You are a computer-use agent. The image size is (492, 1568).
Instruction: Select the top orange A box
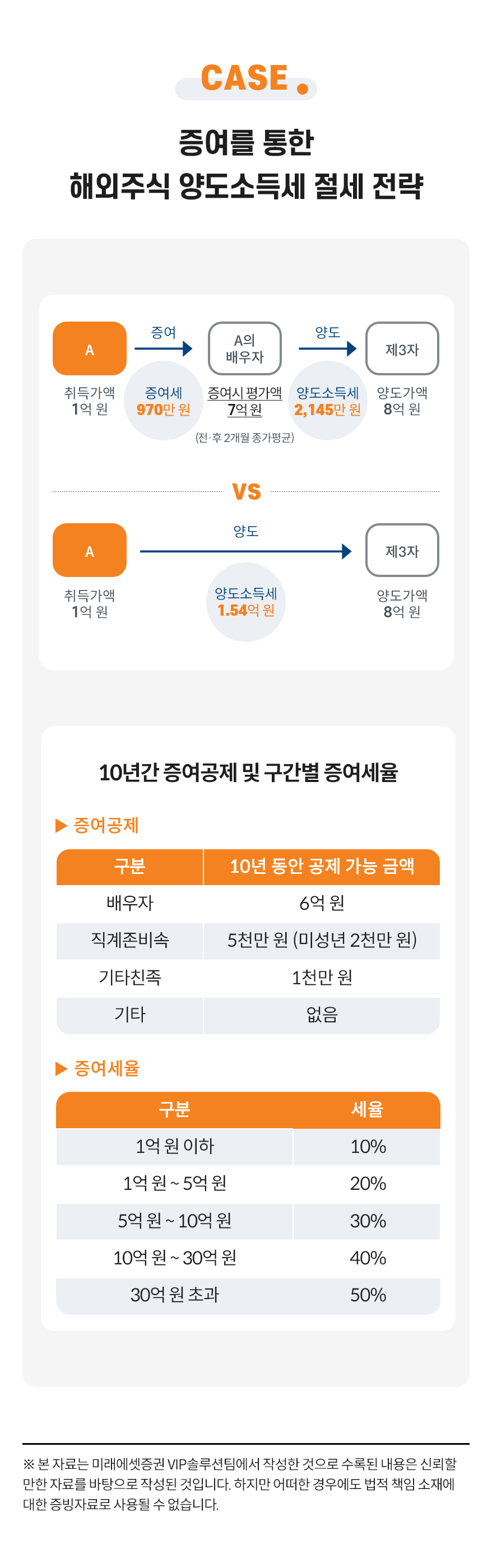click(x=90, y=349)
